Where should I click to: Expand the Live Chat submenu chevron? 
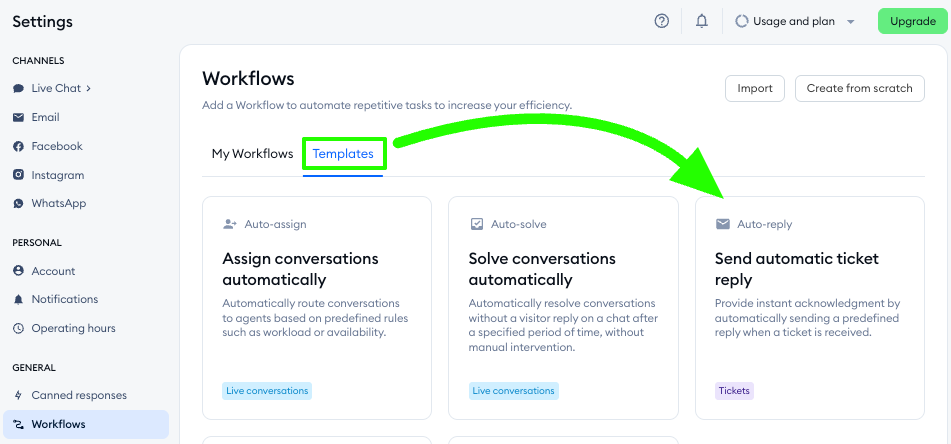point(89,88)
